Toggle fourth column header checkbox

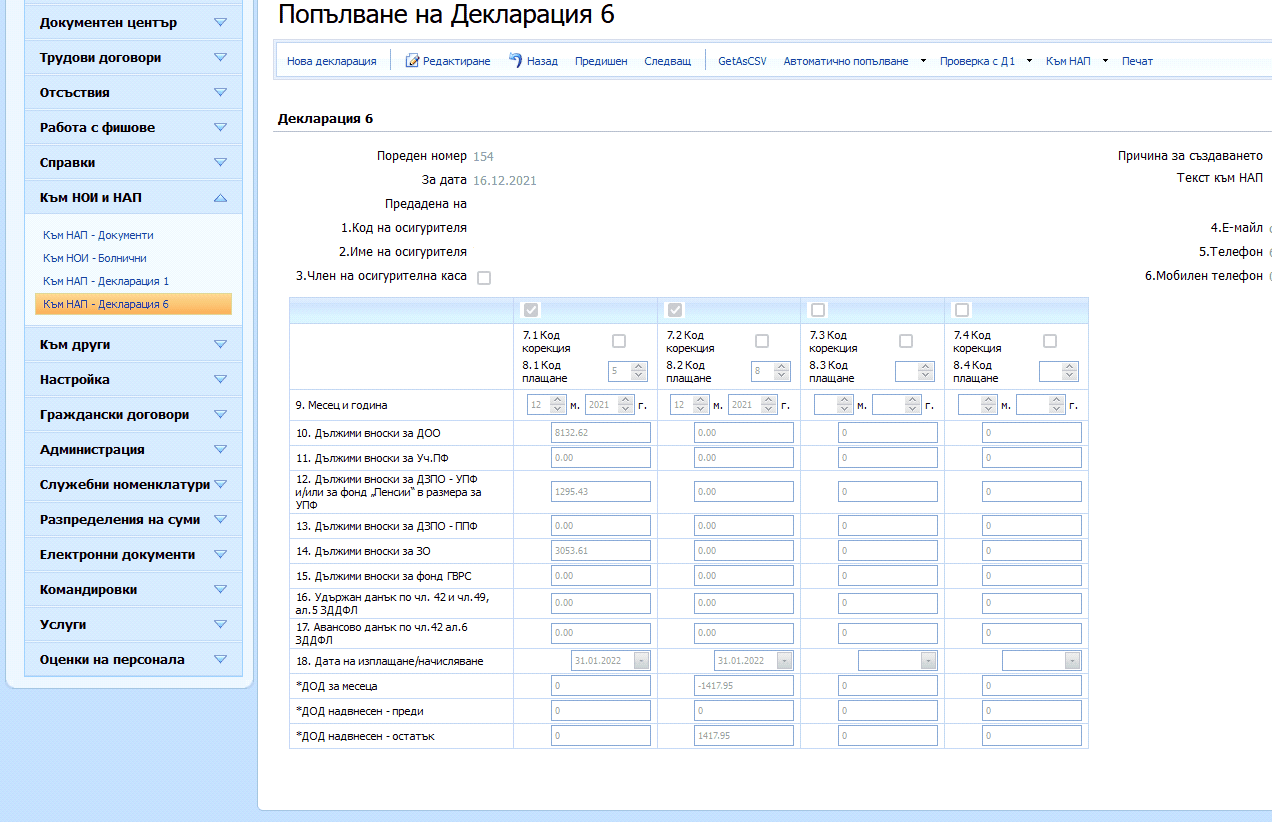[962, 310]
